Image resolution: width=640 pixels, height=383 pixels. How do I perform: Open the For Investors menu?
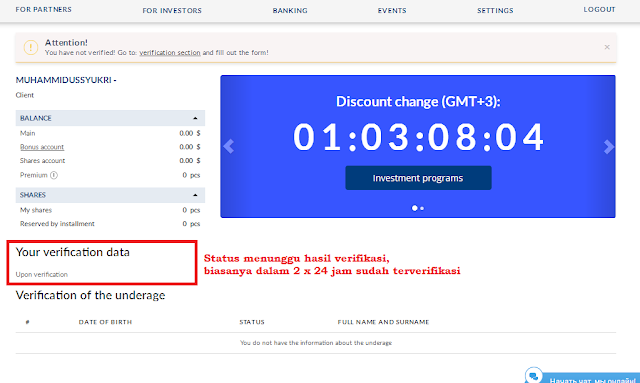[x=172, y=11]
